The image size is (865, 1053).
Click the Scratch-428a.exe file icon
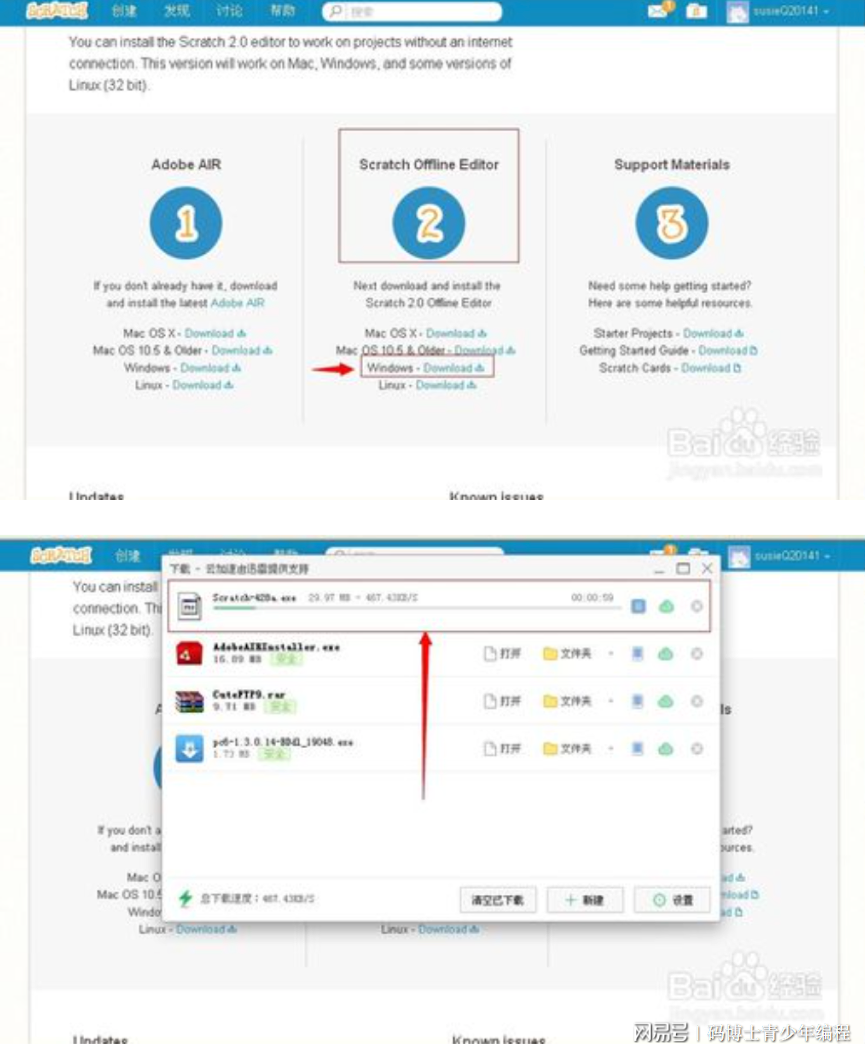coord(189,606)
